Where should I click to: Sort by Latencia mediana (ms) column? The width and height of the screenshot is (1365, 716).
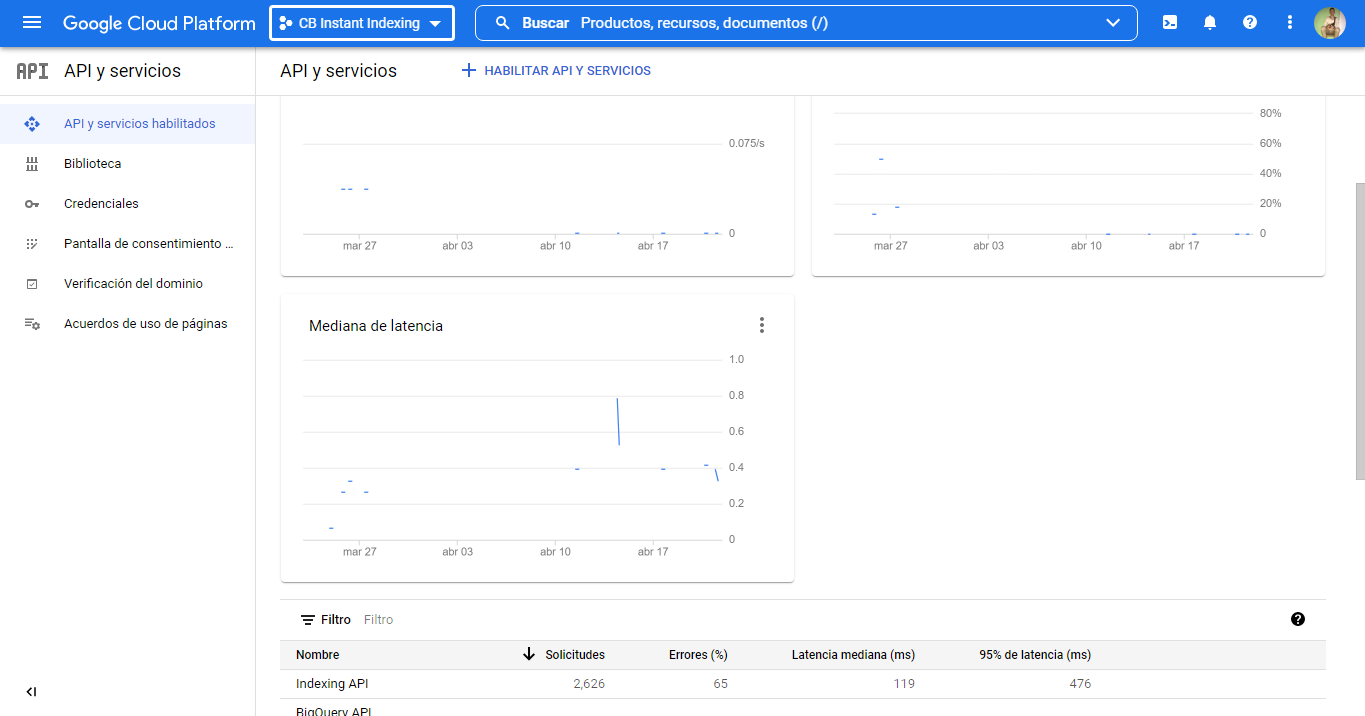pyautogui.click(x=853, y=655)
